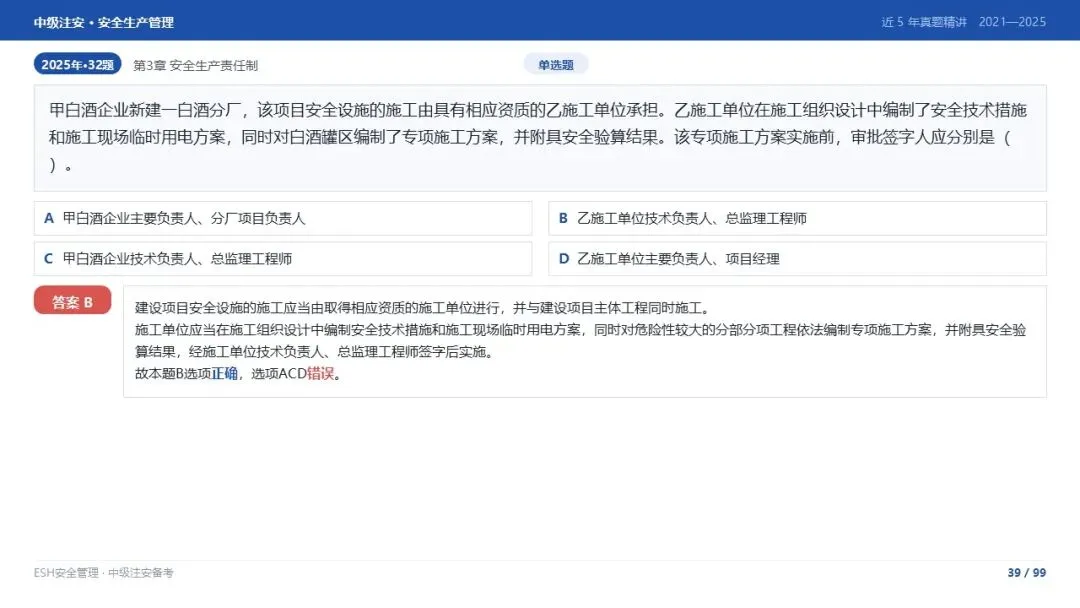Click the header text 近5年真题精讲 2021—2025
The height and width of the screenshot is (608, 1080).
(x=964, y=22)
